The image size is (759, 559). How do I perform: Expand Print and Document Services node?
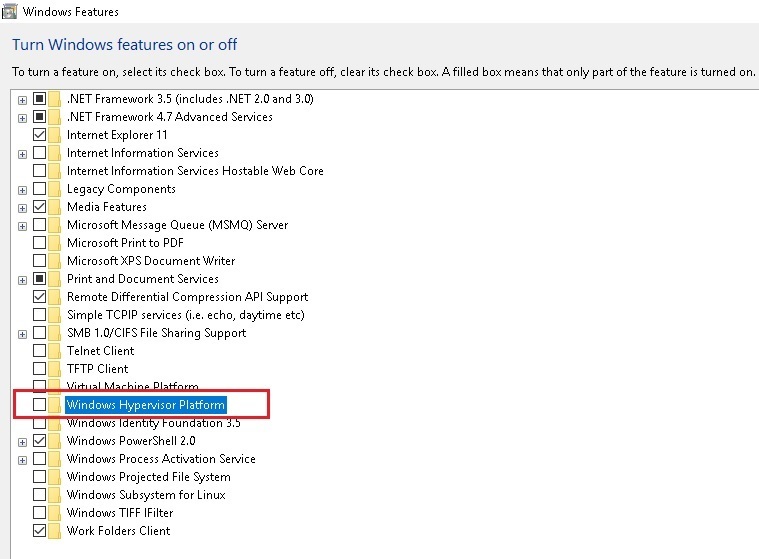(x=22, y=280)
